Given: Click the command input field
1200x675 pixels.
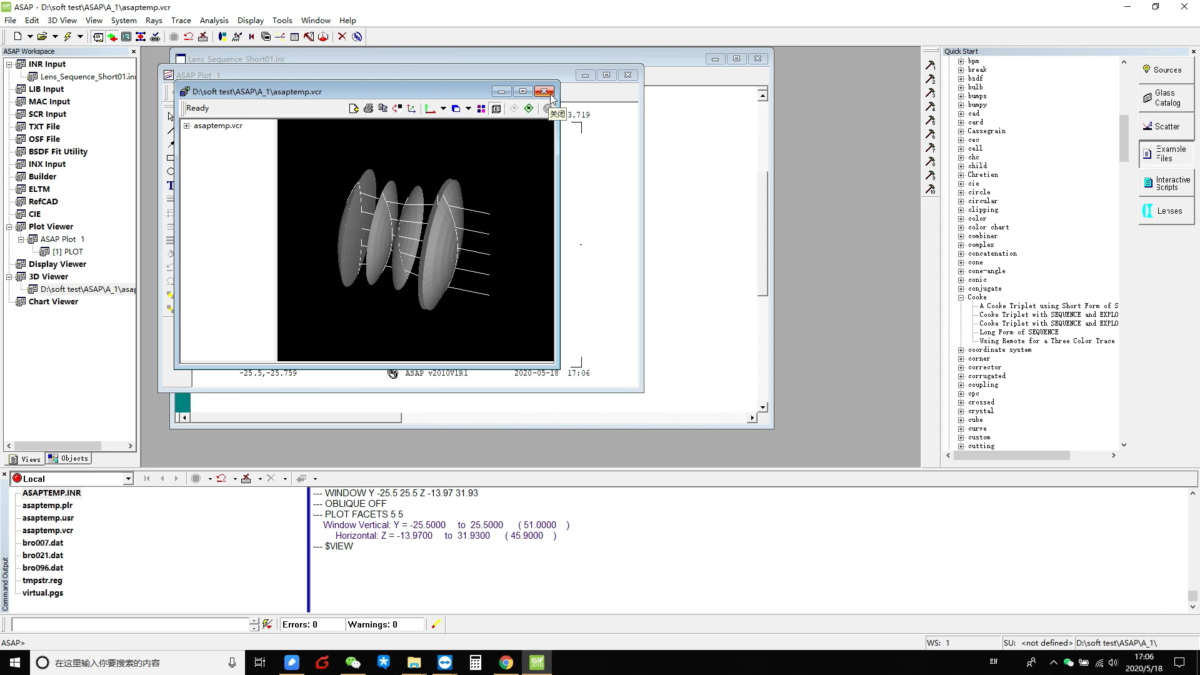Looking at the screenshot, I should (x=129, y=625).
